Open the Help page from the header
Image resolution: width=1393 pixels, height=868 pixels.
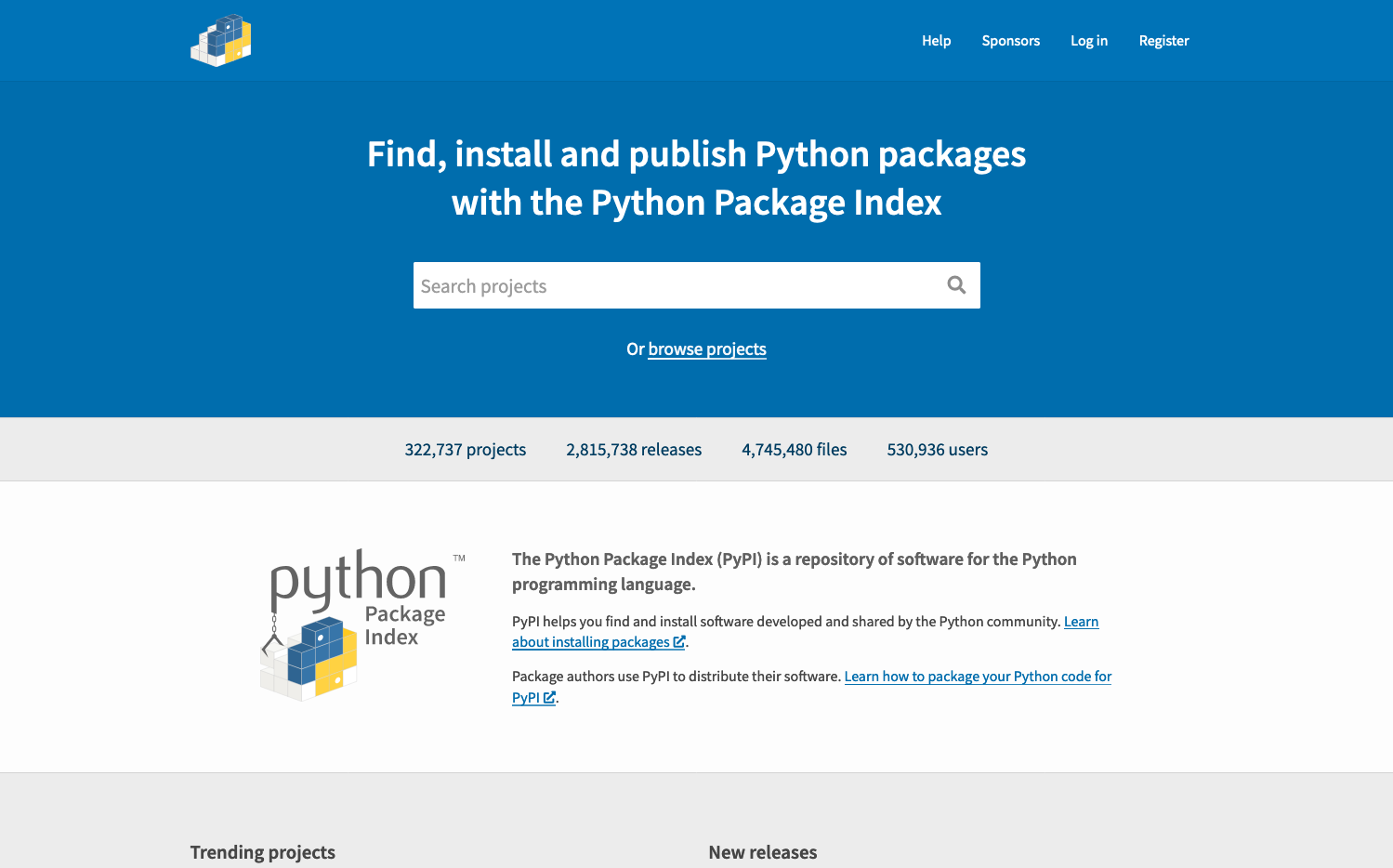[x=936, y=41]
